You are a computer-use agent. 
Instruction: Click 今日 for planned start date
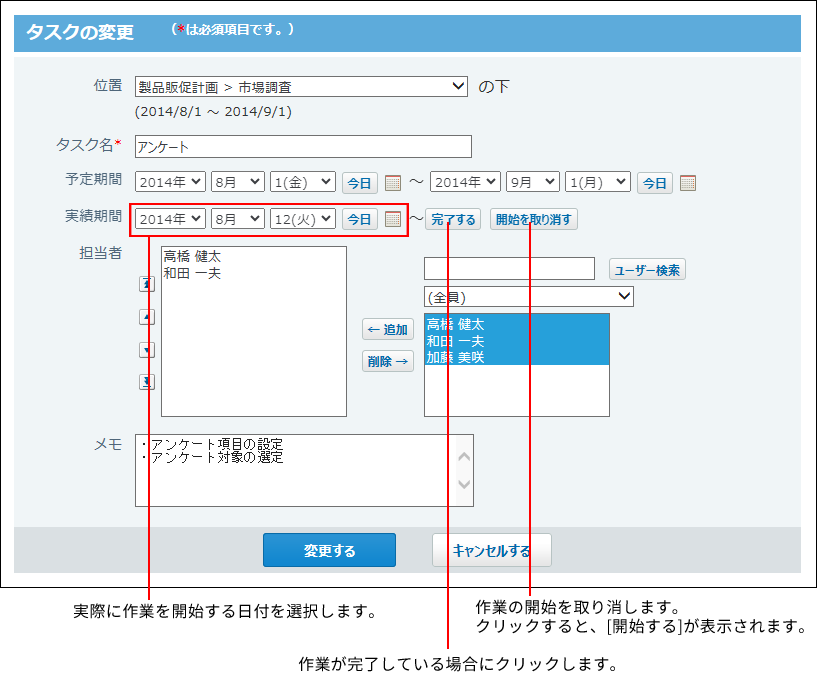tap(360, 183)
